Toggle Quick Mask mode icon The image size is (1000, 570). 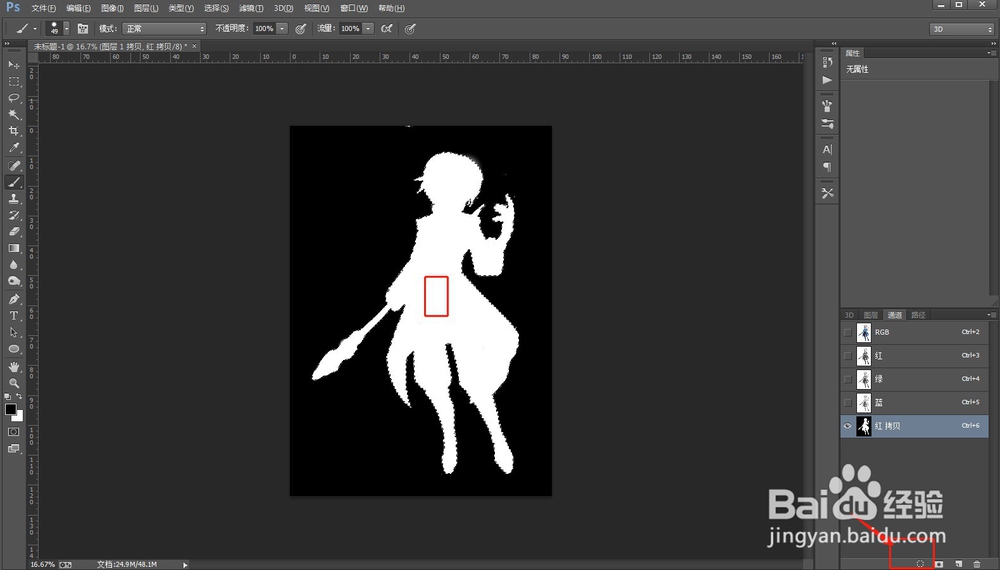(13, 432)
